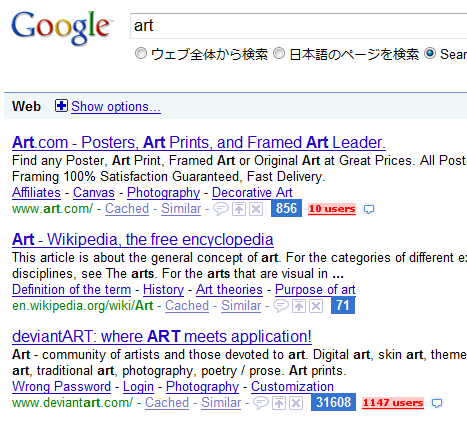Screen dimensions: 467x423
Task: Open deviantART: where ART meets application! title
Action: [162, 337]
